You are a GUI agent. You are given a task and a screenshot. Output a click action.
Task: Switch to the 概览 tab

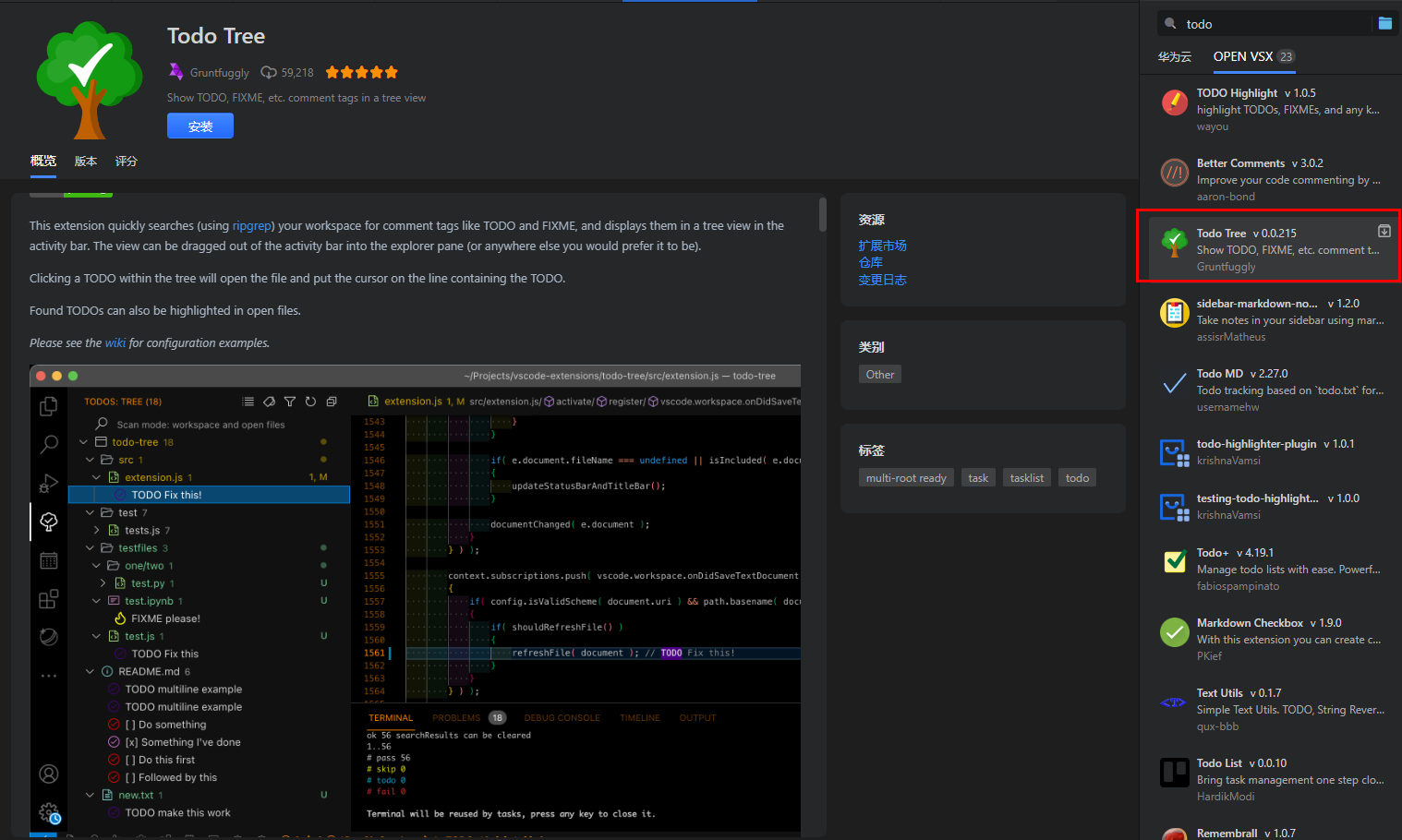click(x=43, y=161)
